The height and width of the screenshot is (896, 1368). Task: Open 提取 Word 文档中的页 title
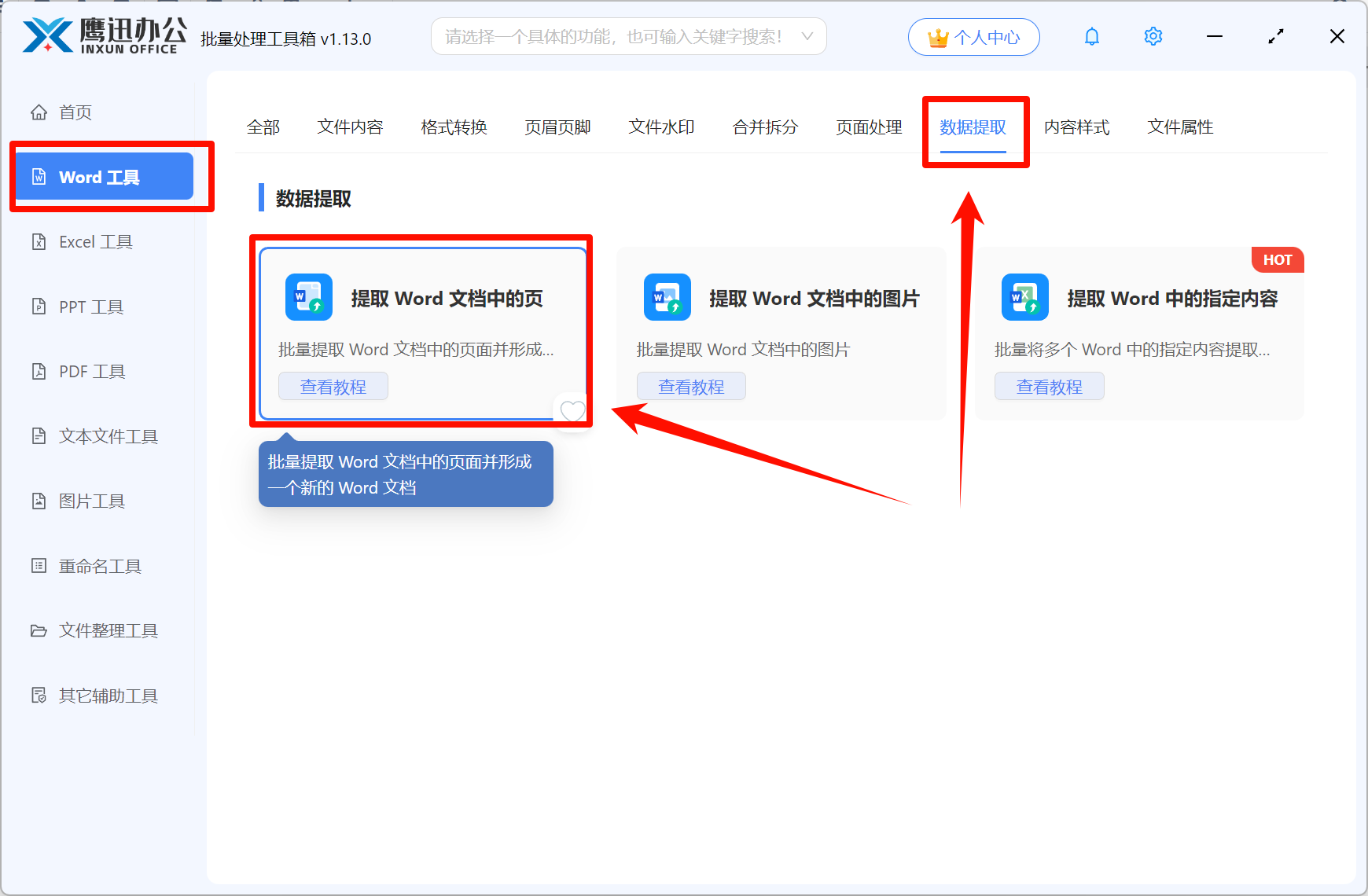click(447, 299)
